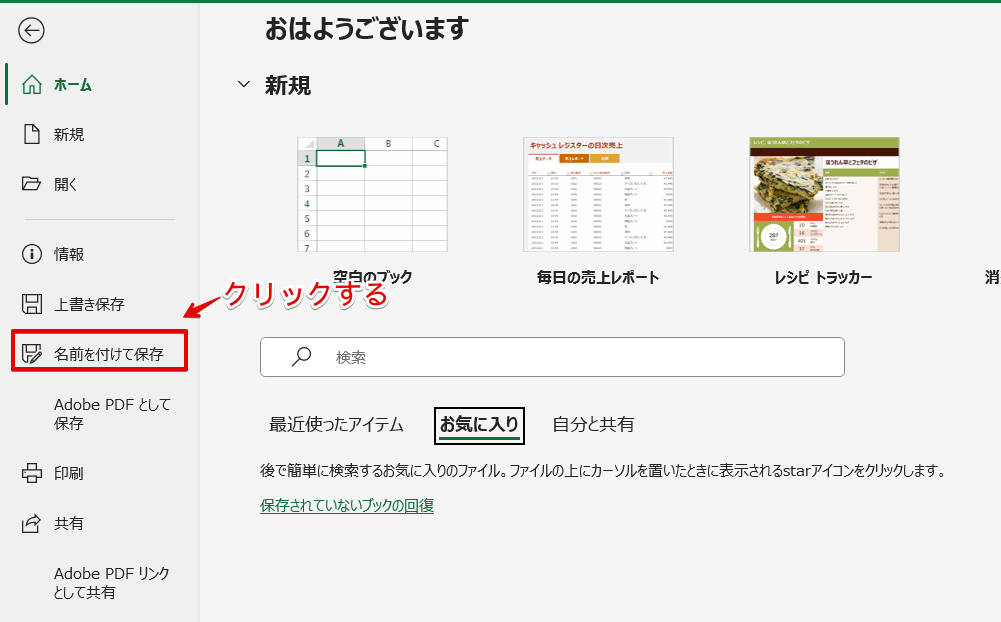Click the 共有 (Share) icon

pyautogui.click(x=33, y=523)
